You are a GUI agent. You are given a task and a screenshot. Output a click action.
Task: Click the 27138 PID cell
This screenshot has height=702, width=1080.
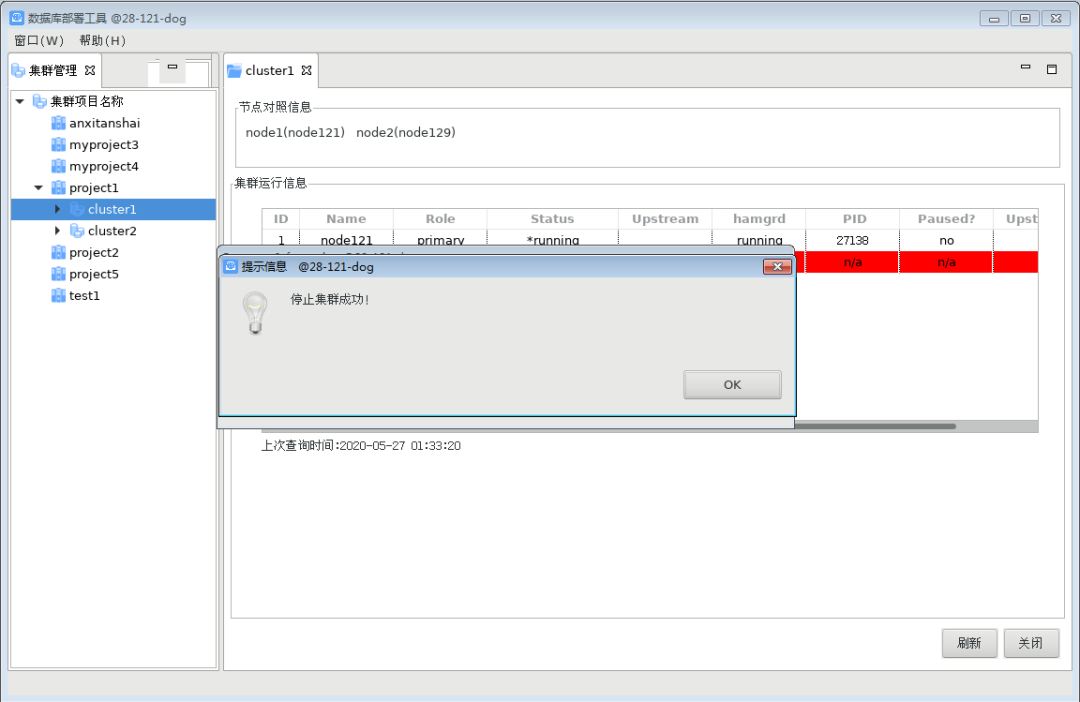pyautogui.click(x=853, y=240)
